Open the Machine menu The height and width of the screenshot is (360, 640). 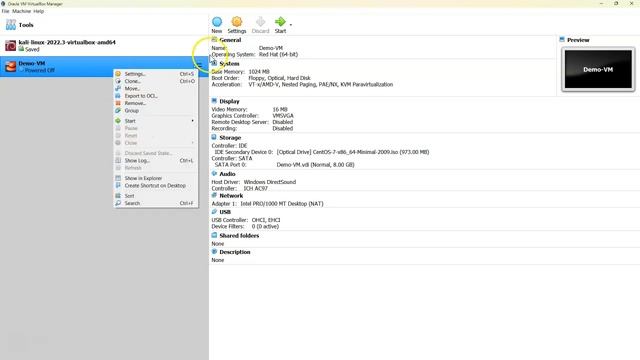(x=21, y=11)
